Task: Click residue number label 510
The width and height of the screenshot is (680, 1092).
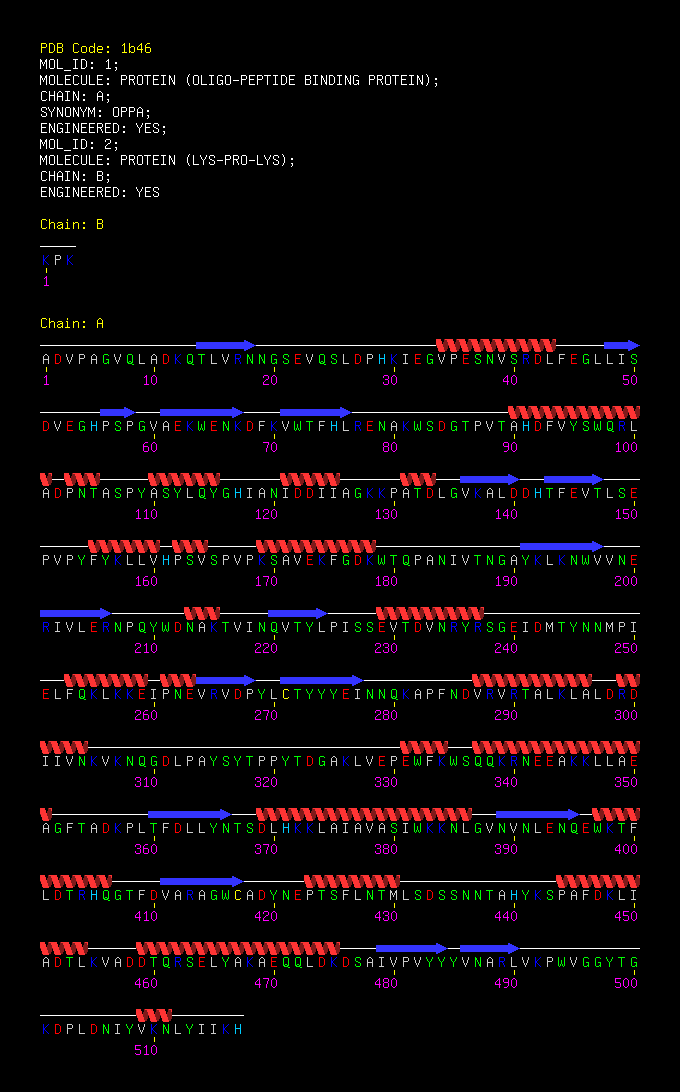Action: coord(146,1050)
